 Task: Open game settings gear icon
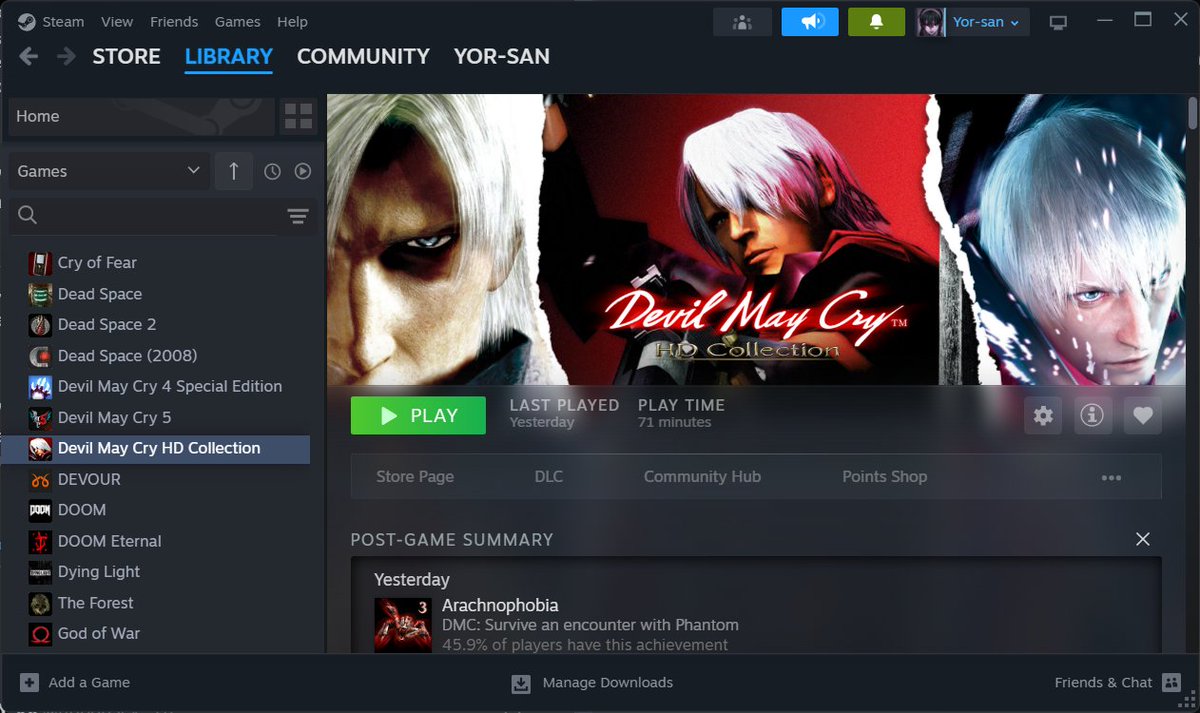click(x=1044, y=416)
